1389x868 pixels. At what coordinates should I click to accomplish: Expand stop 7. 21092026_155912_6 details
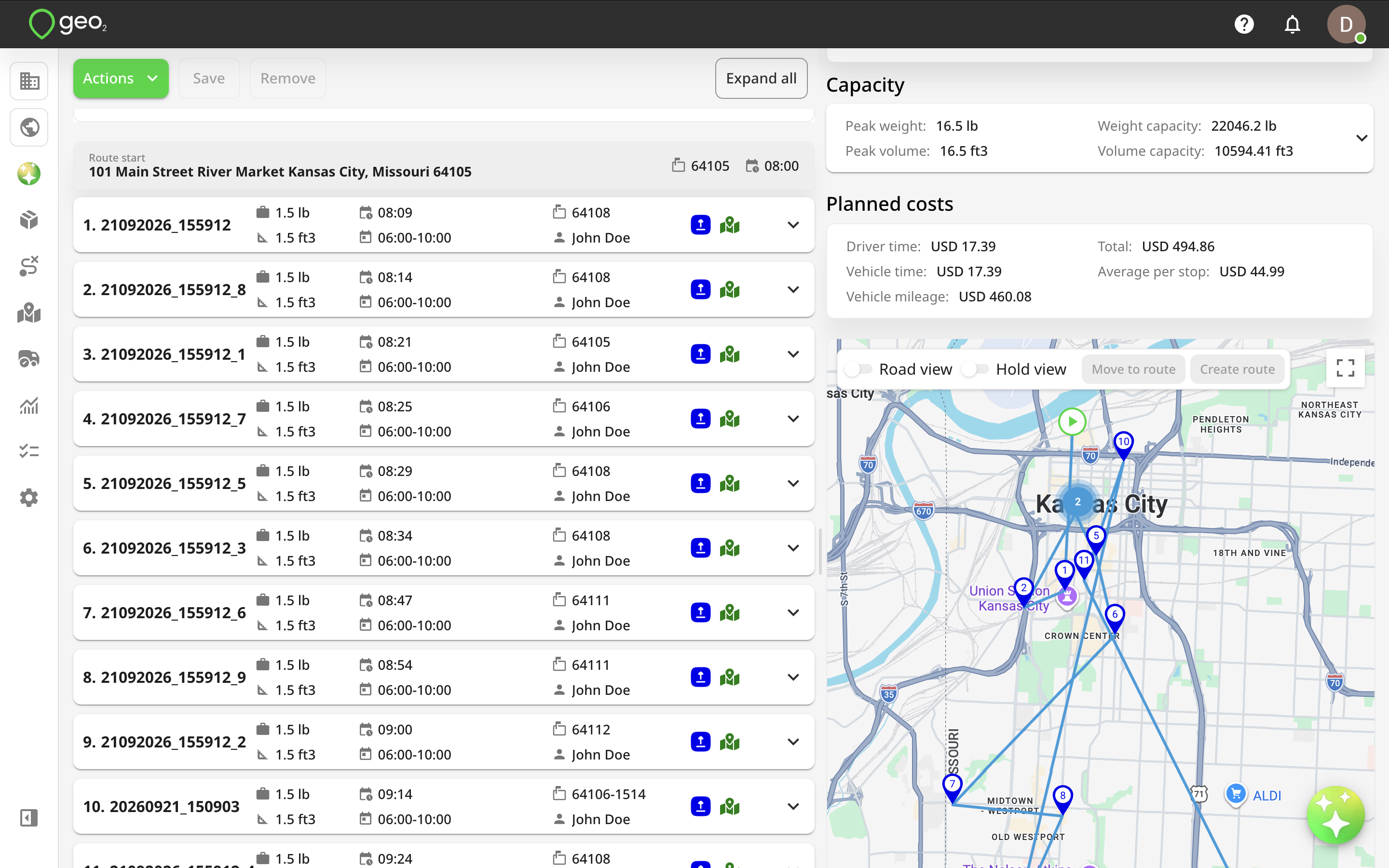793,612
